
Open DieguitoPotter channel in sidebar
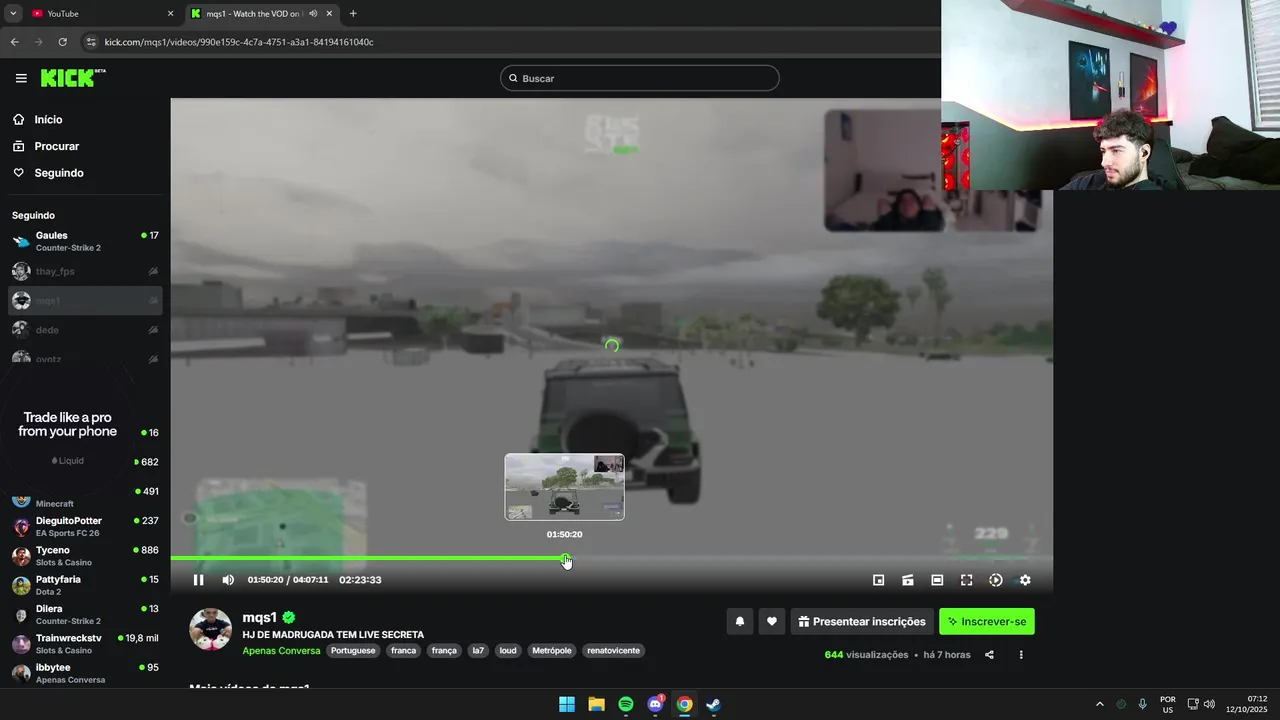[x=85, y=526]
